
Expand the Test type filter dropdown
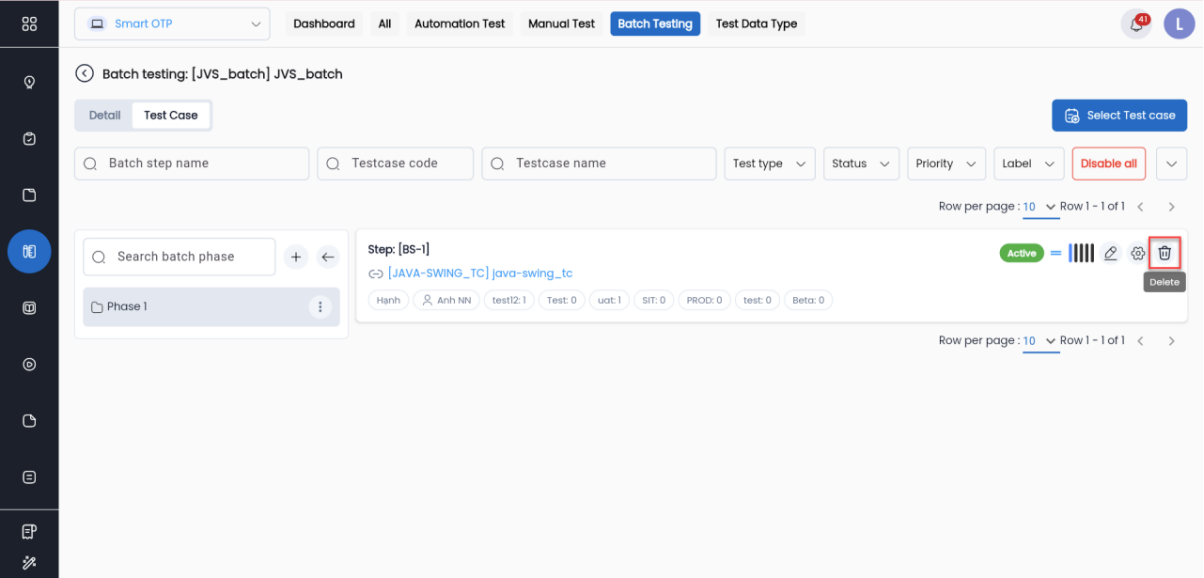769,164
